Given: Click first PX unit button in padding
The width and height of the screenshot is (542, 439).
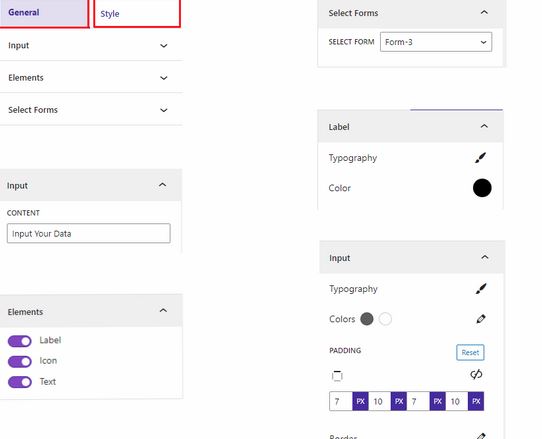Looking at the screenshot, I should pyautogui.click(x=360, y=401).
